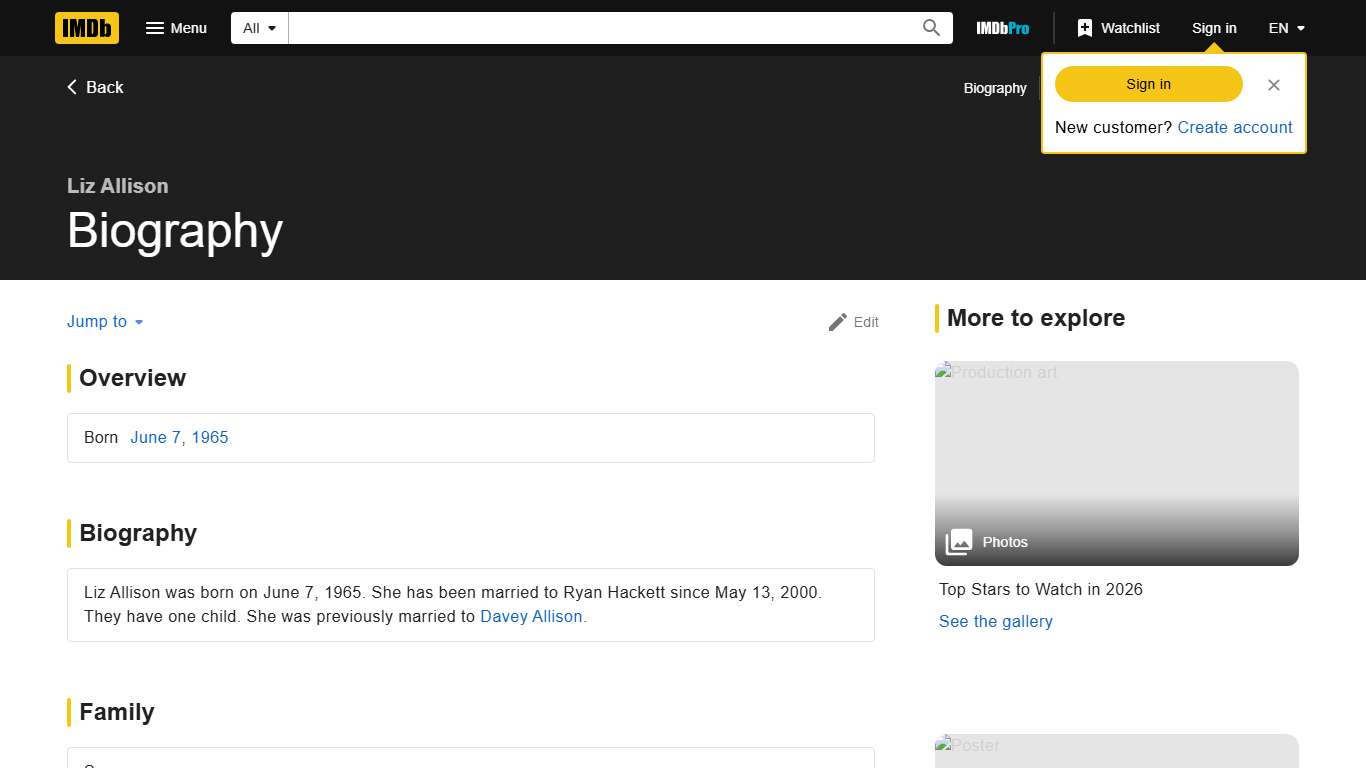Click the June 7, 1965 birth date link
Screen dimensions: 1366x768
click(179, 437)
